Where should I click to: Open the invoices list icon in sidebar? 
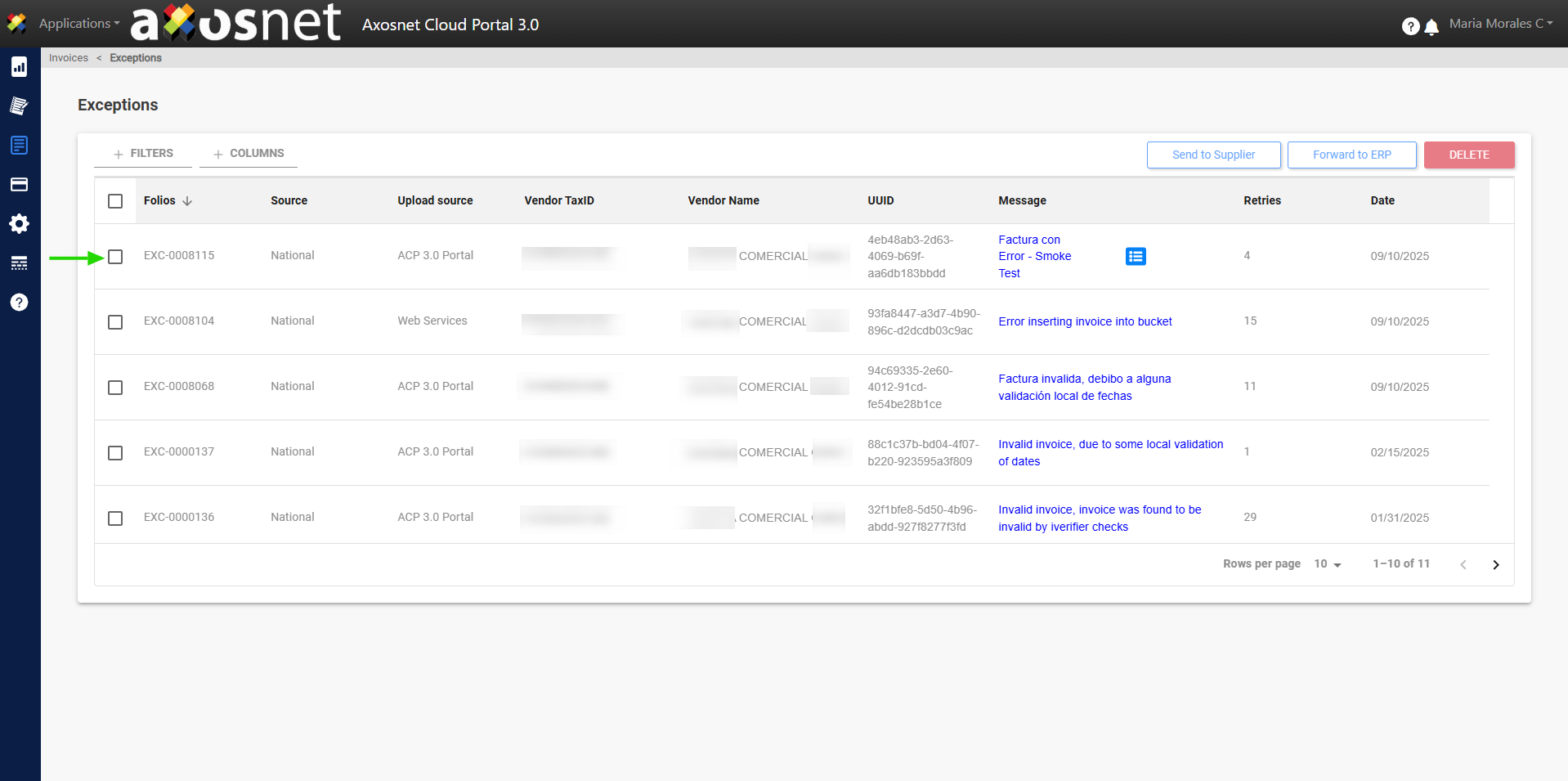tap(19, 145)
